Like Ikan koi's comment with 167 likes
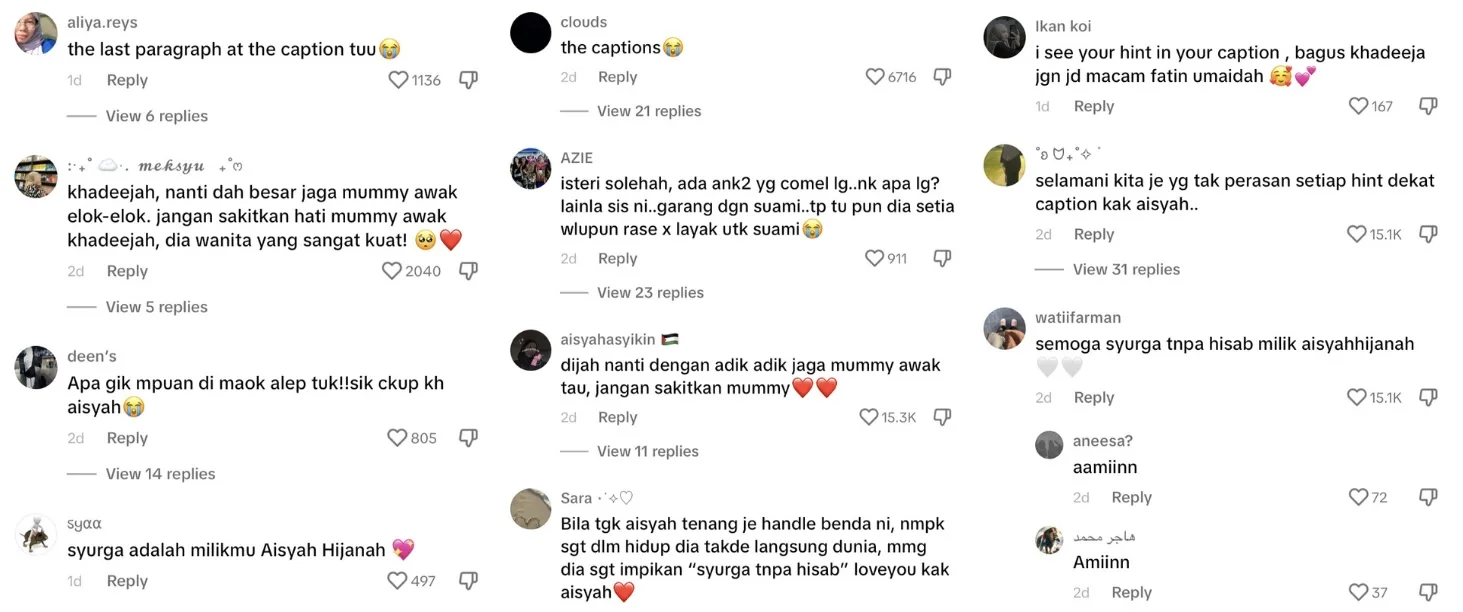 pos(1358,106)
